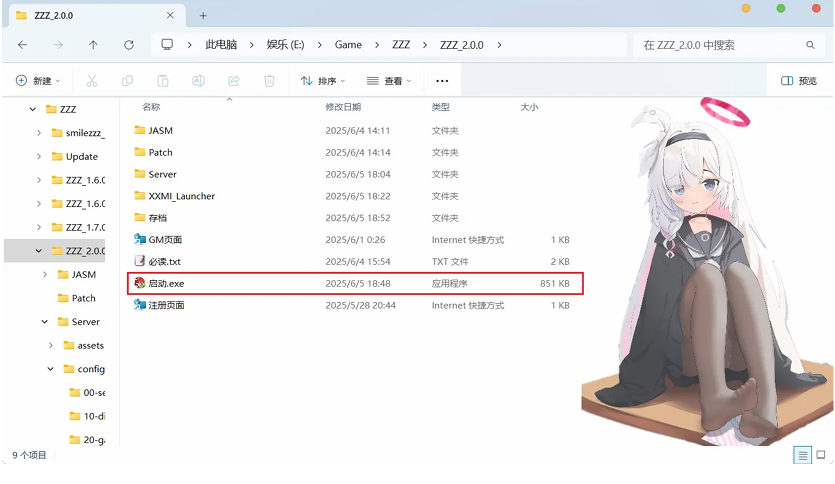
Task: Switch to details view in status bar
Action: (x=802, y=455)
